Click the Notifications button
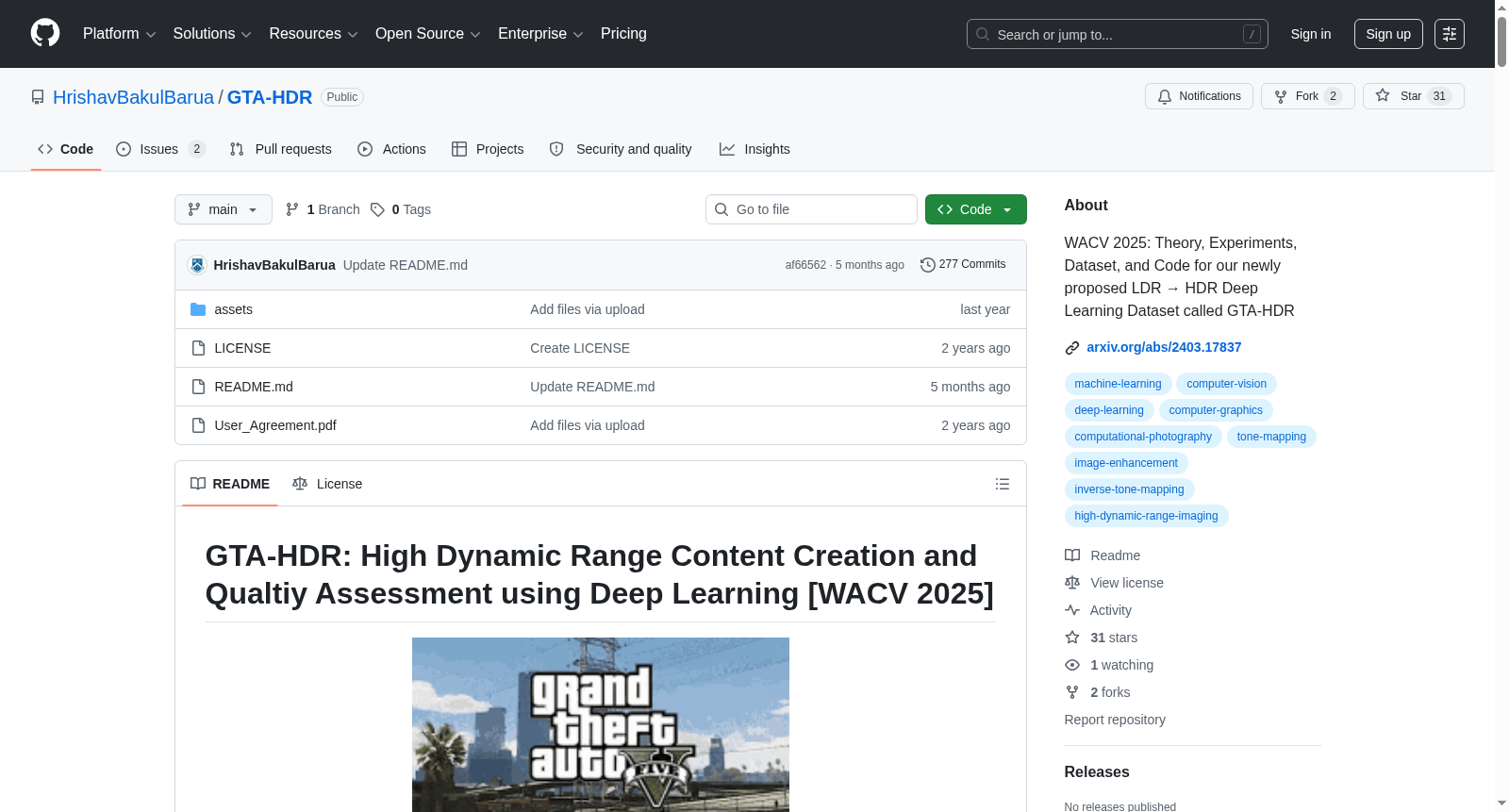This screenshot has width=1509, height=812. coord(1199,96)
